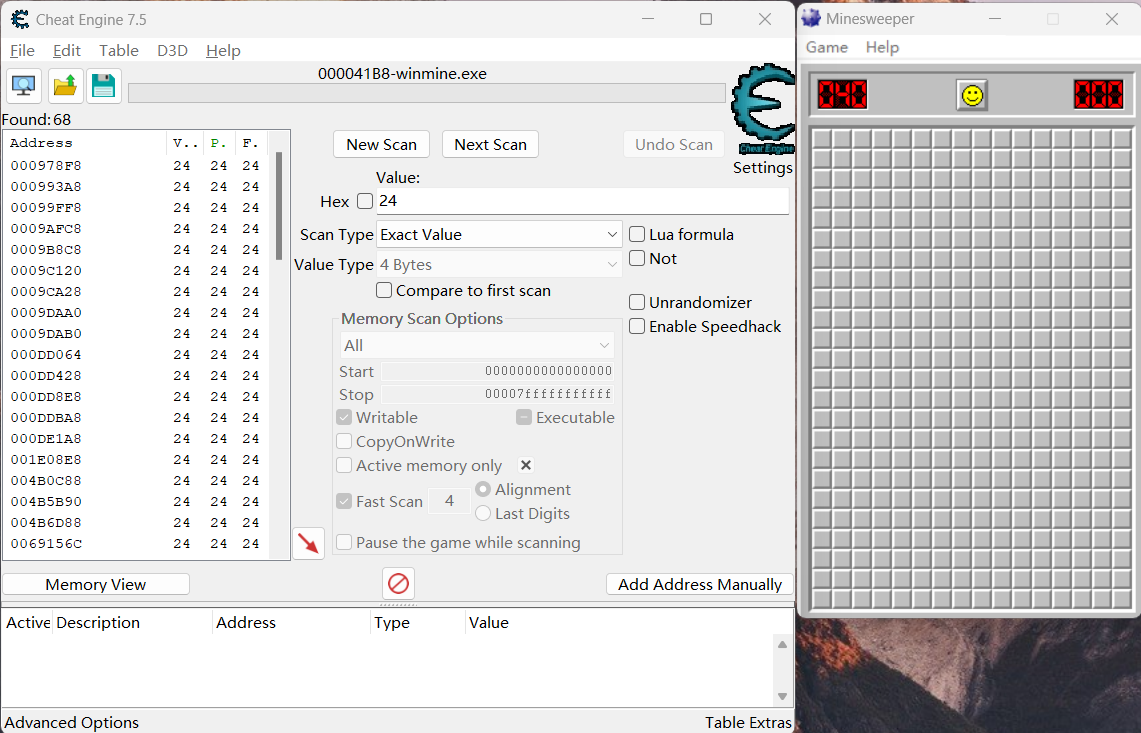Click the X box beside Active memory only
The height and width of the screenshot is (733, 1141).
click(526, 465)
